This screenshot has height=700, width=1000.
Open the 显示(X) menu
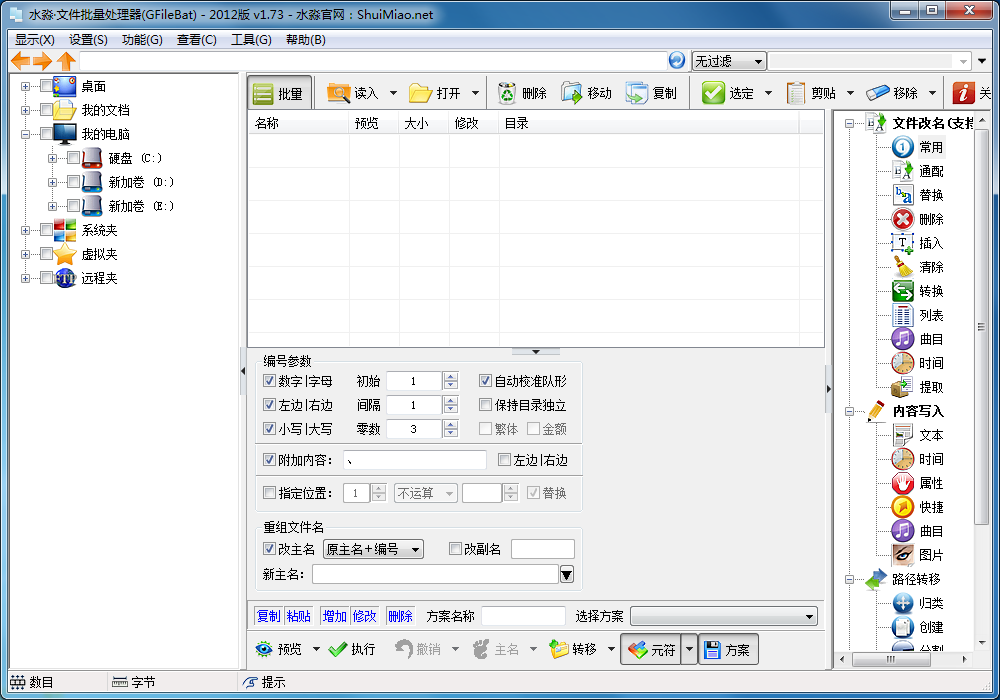[34, 40]
